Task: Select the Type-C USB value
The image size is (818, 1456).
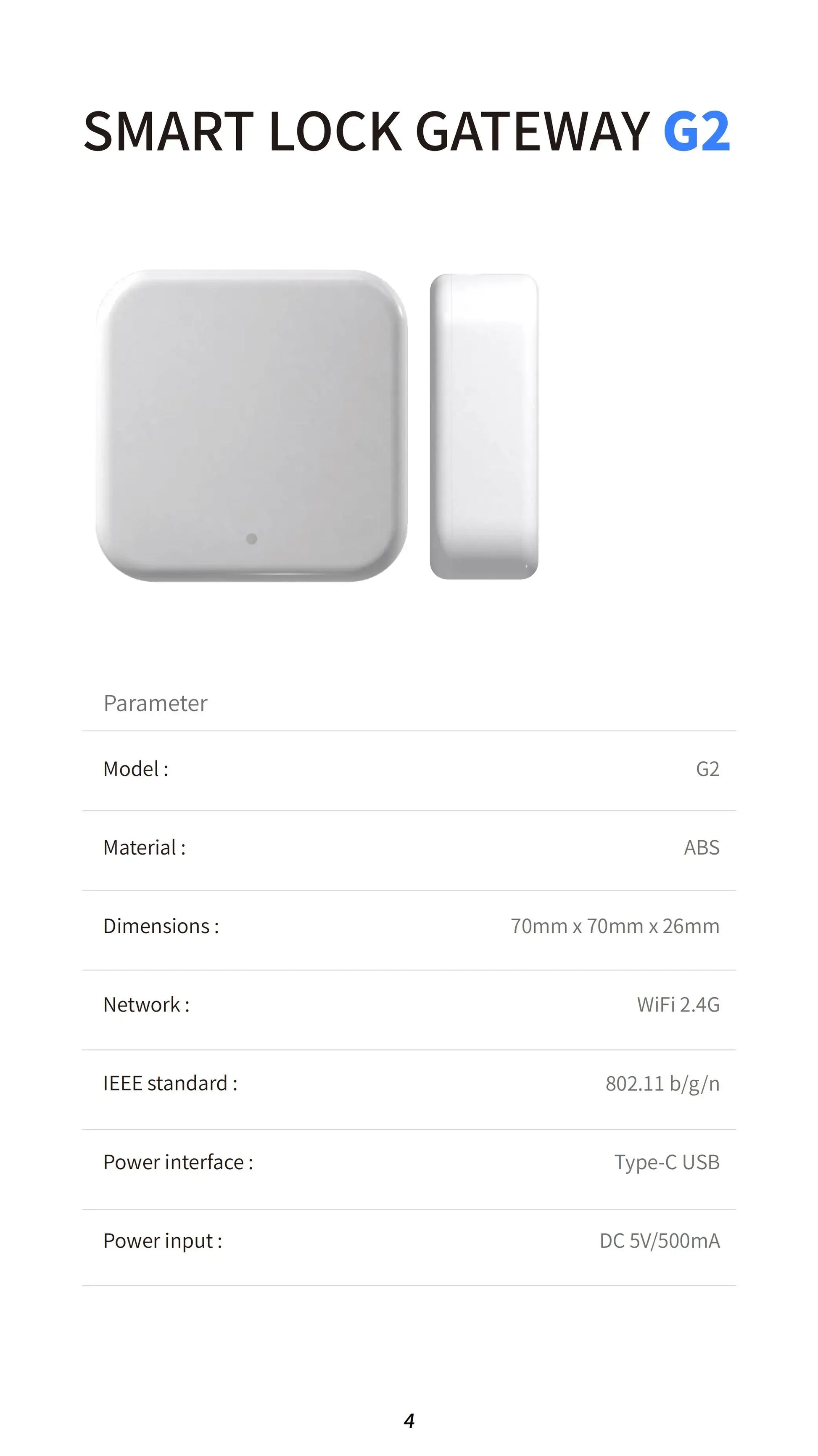Action: click(667, 1162)
